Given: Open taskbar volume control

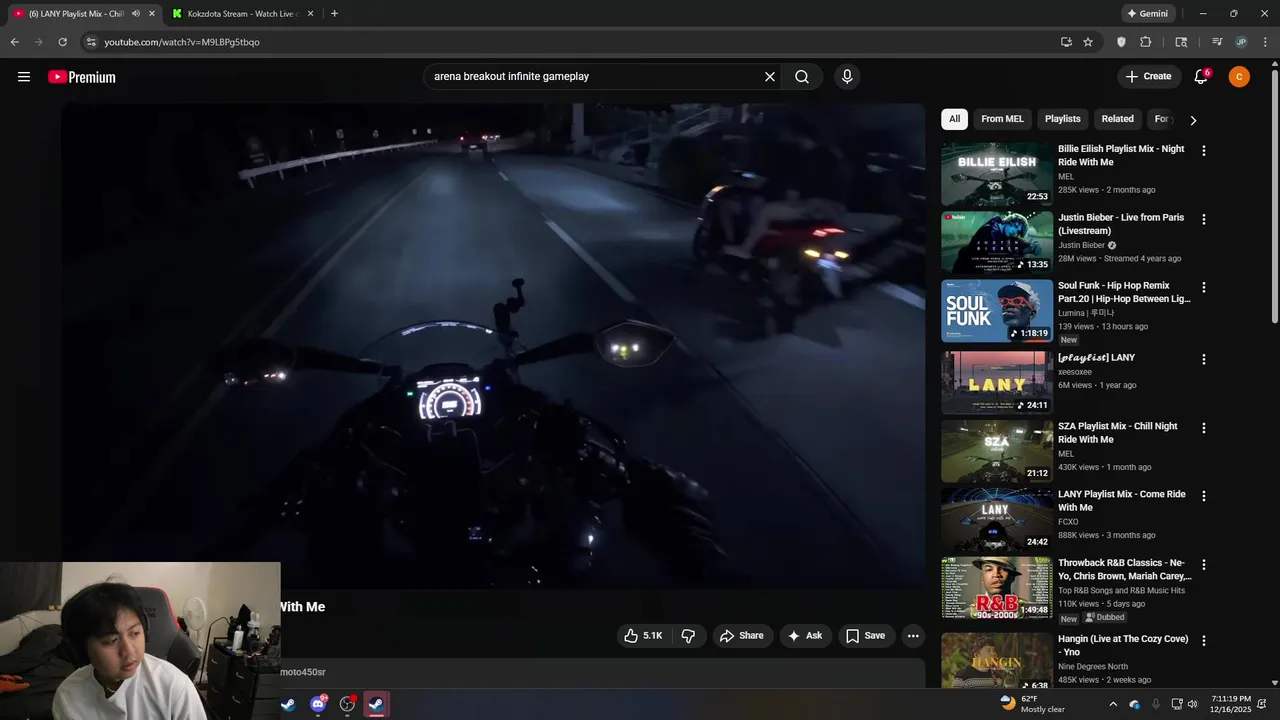Looking at the screenshot, I should click(x=1192, y=704).
